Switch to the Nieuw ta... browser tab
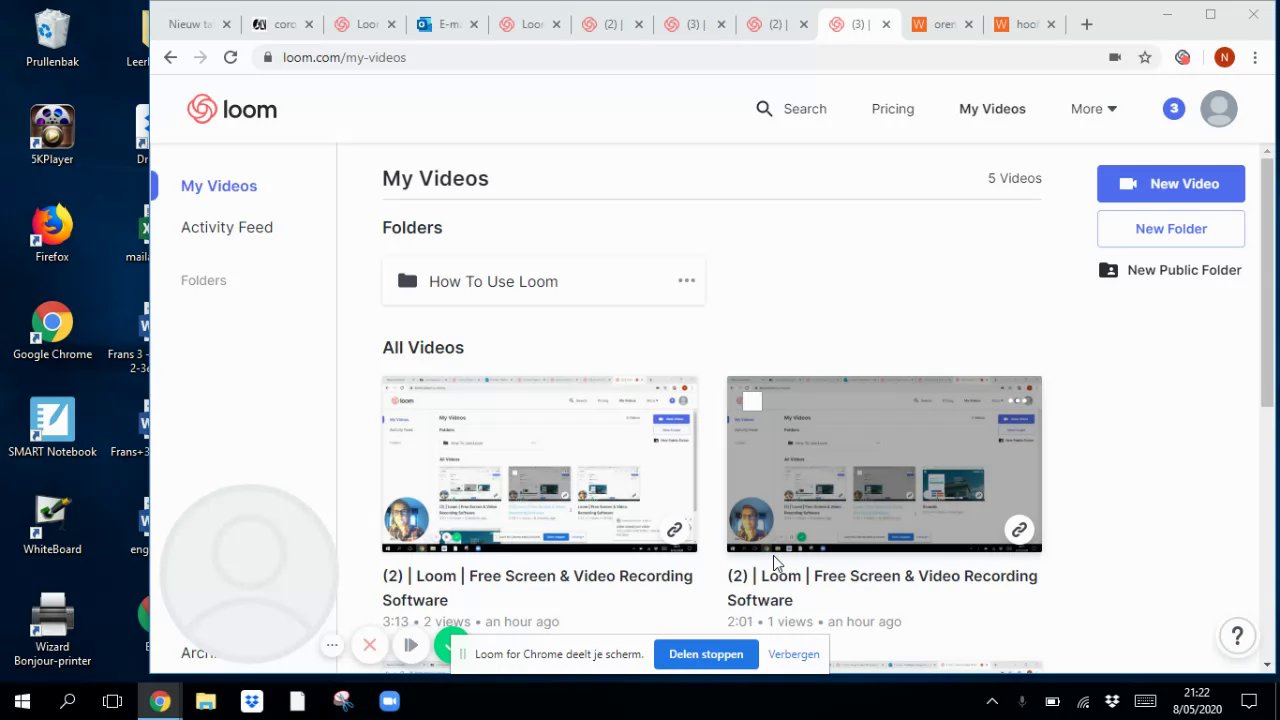This screenshot has width=1280, height=720. (x=200, y=24)
